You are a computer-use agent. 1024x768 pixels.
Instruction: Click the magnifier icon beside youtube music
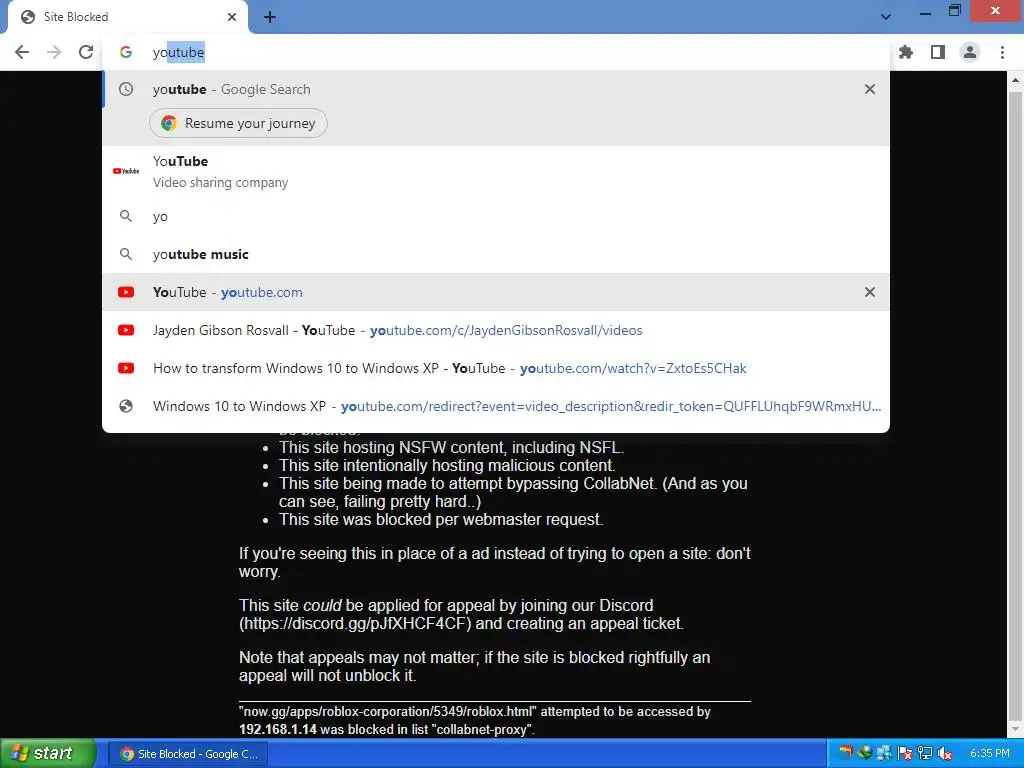[x=126, y=254]
